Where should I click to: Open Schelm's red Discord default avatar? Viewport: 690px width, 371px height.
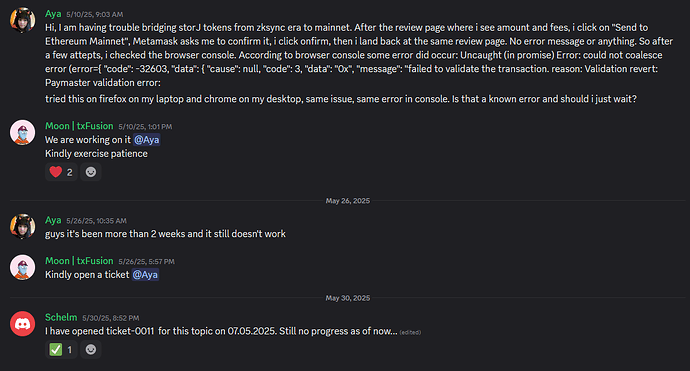(x=22, y=323)
